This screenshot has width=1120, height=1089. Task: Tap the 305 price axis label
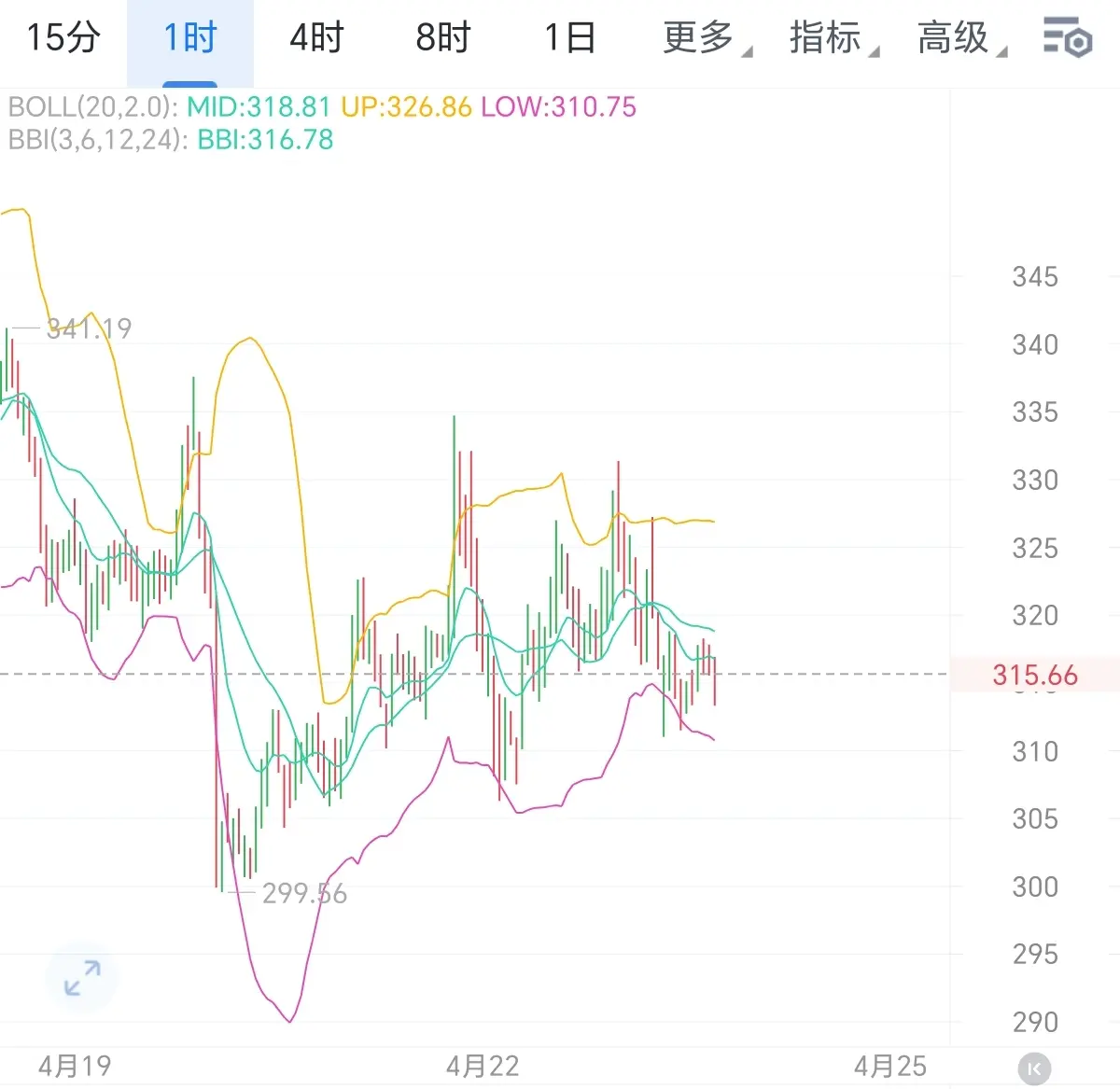1035,819
